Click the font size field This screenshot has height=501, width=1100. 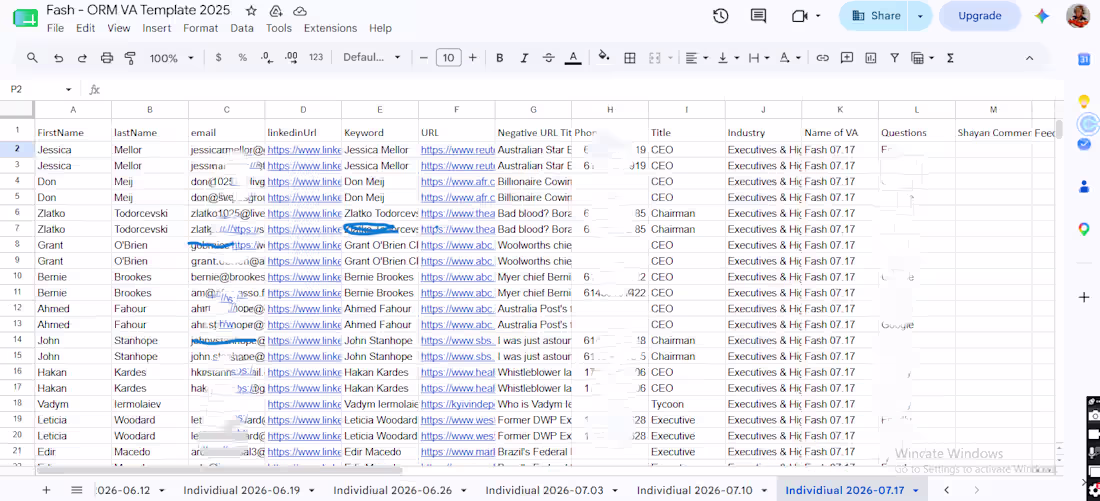(448, 58)
